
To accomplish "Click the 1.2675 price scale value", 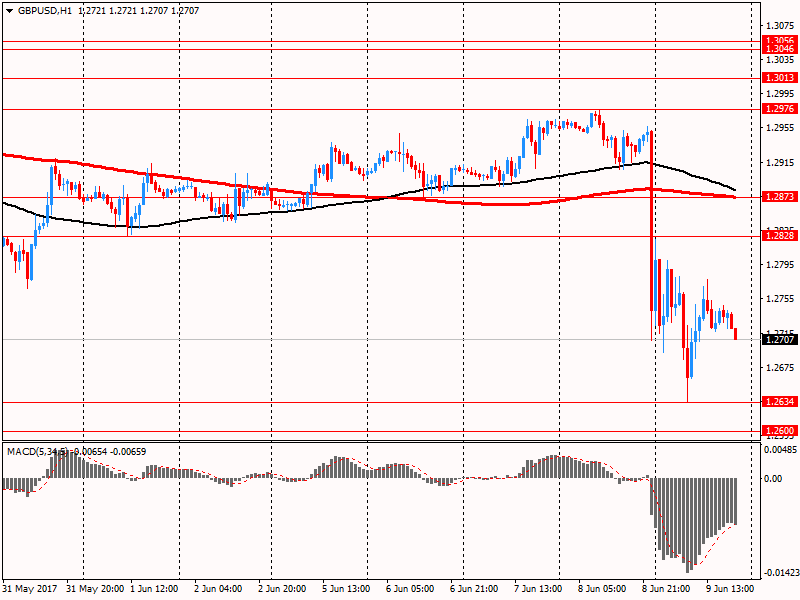I will click(x=781, y=367).
